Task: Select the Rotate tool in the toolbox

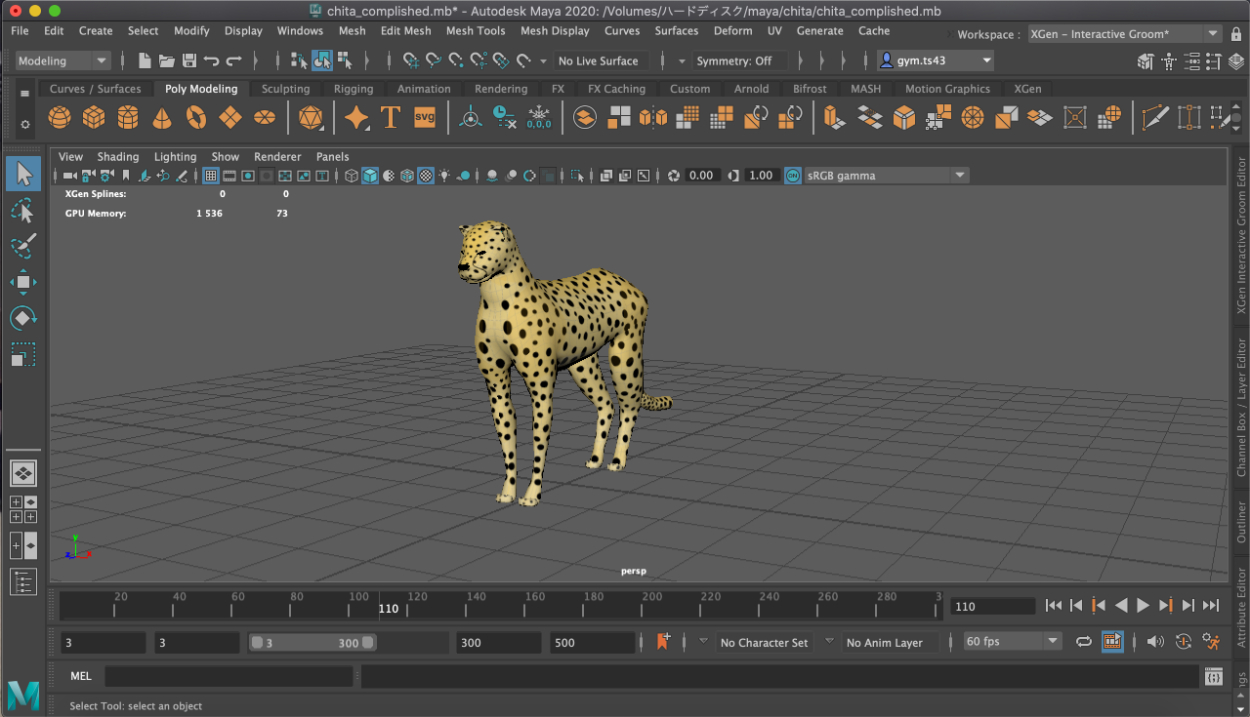Action: [x=23, y=318]
